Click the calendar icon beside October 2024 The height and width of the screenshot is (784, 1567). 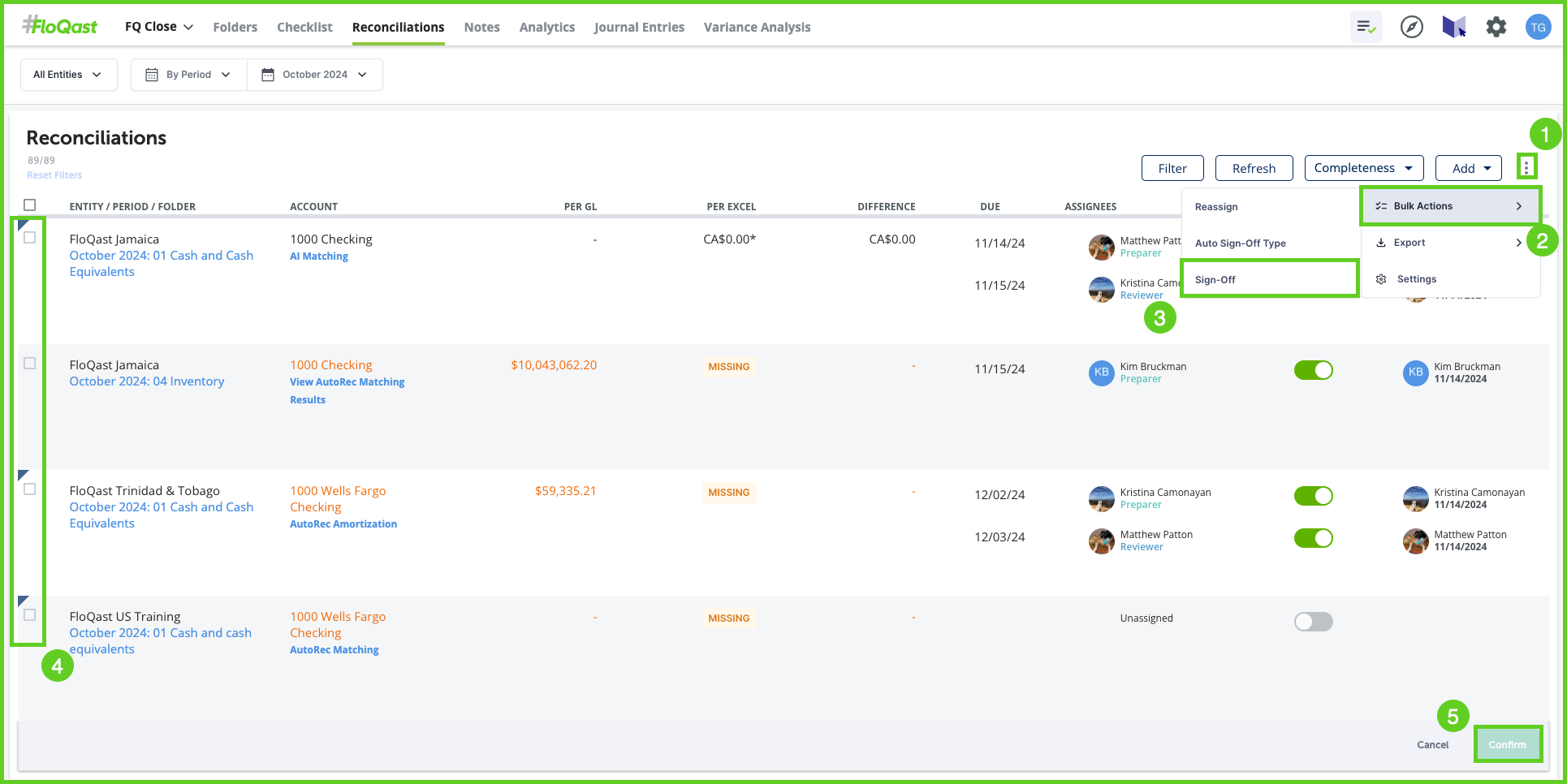(268, 75)
